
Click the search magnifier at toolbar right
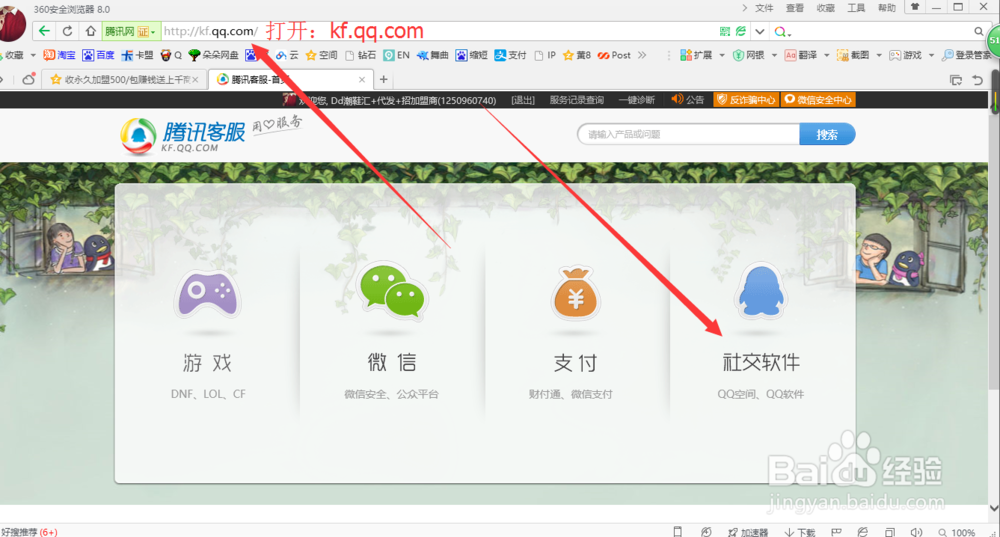(x=978, y=31)
